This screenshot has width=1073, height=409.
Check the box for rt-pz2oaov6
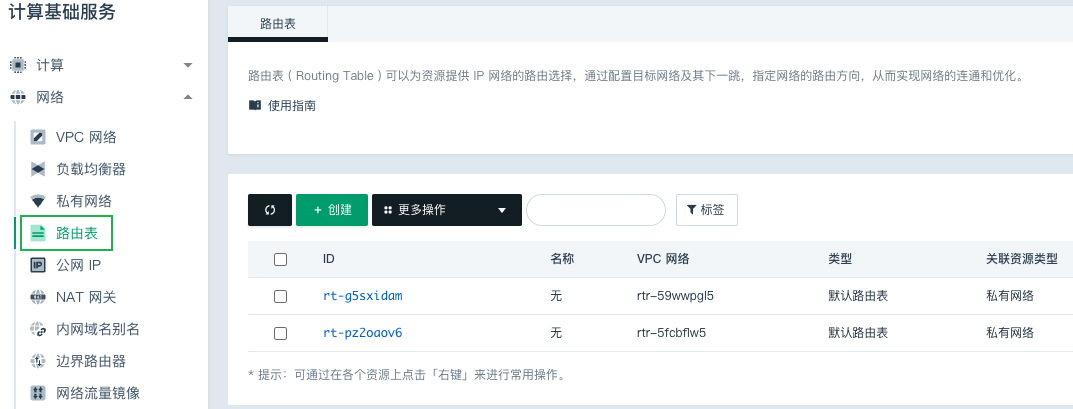[280, 333]
